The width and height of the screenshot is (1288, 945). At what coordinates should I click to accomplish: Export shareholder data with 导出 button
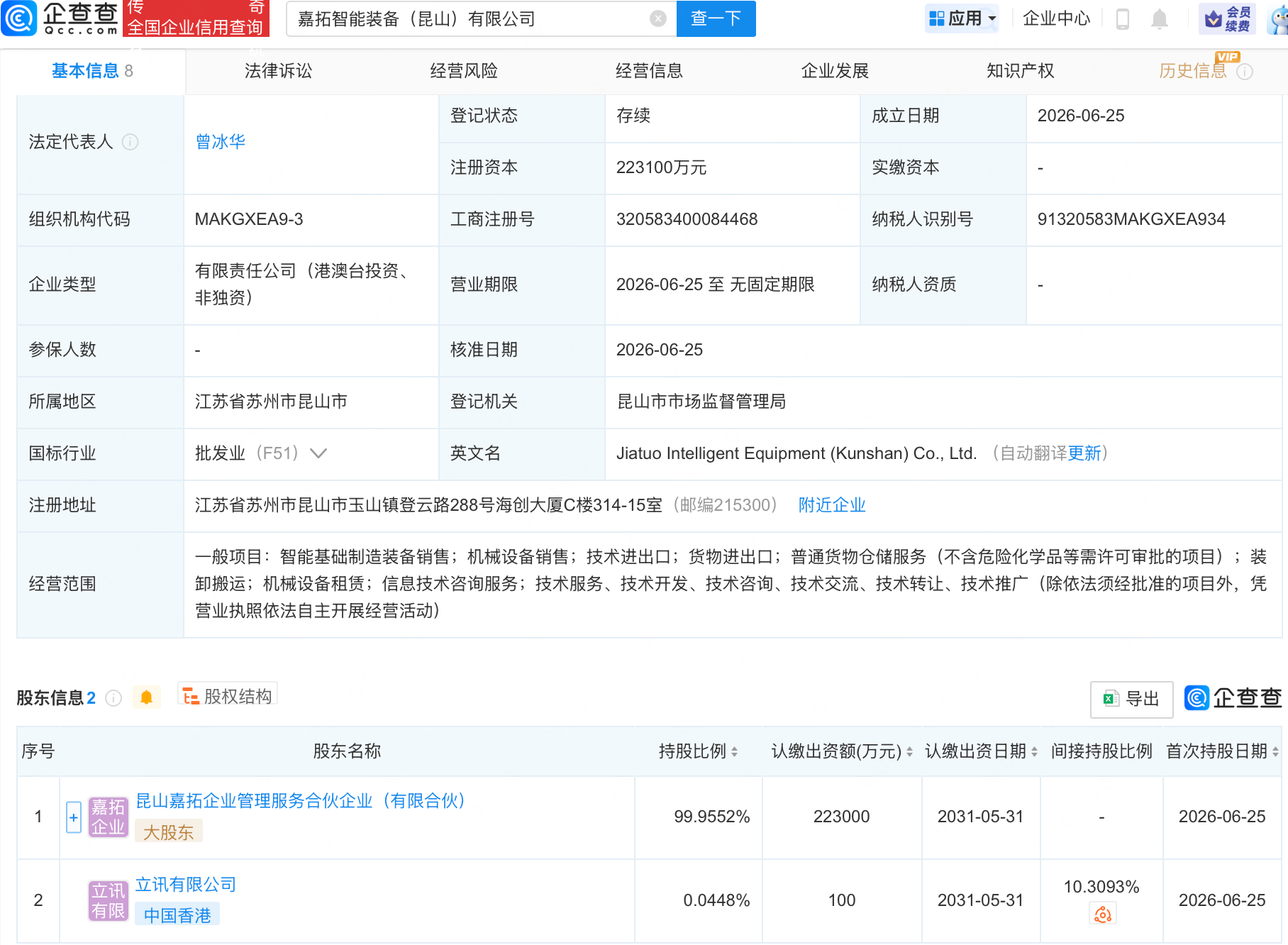(1132, 699)
